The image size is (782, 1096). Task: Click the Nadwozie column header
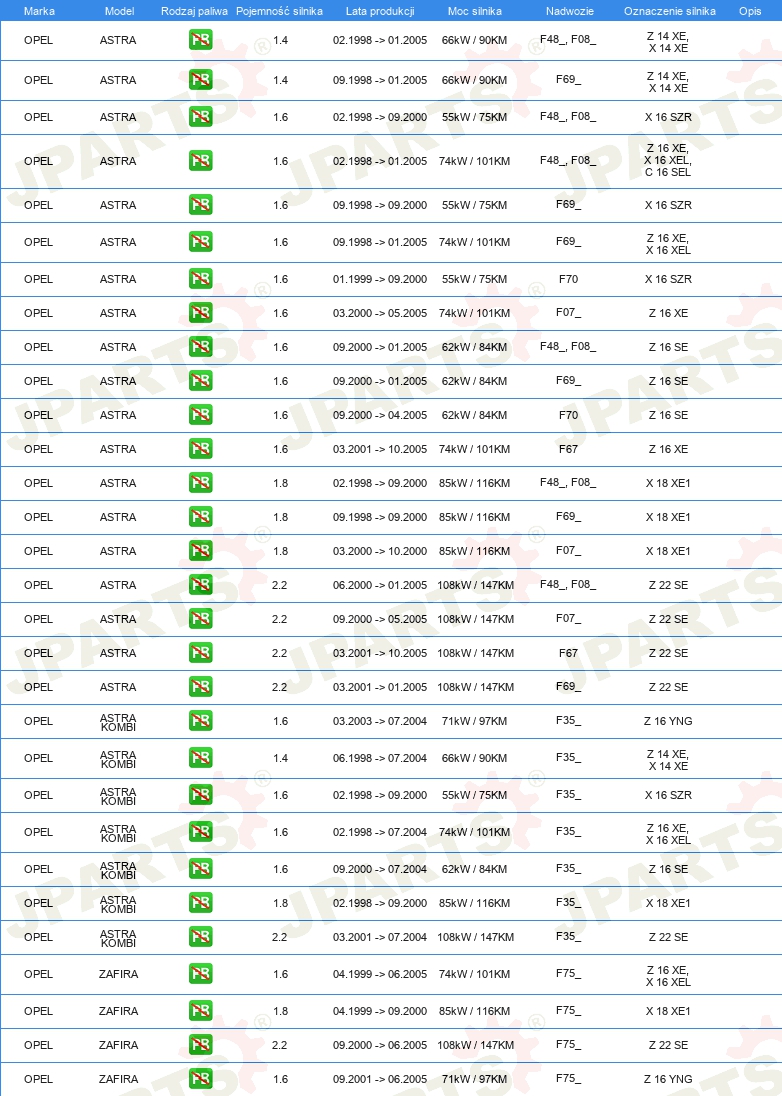(570, 11)
